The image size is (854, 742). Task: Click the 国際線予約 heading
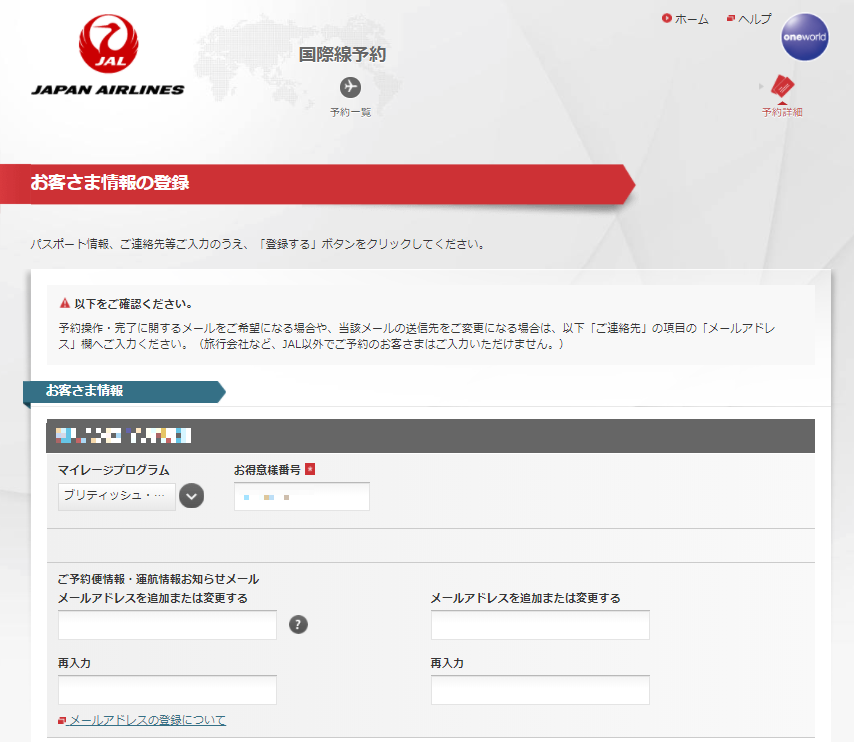(x=342, y=54)
